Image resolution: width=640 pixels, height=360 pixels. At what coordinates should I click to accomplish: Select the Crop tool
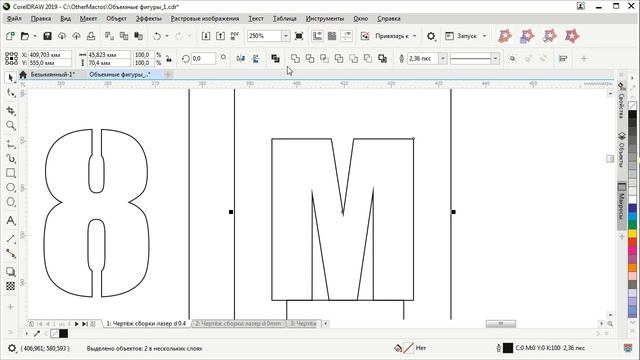point(11,111)
